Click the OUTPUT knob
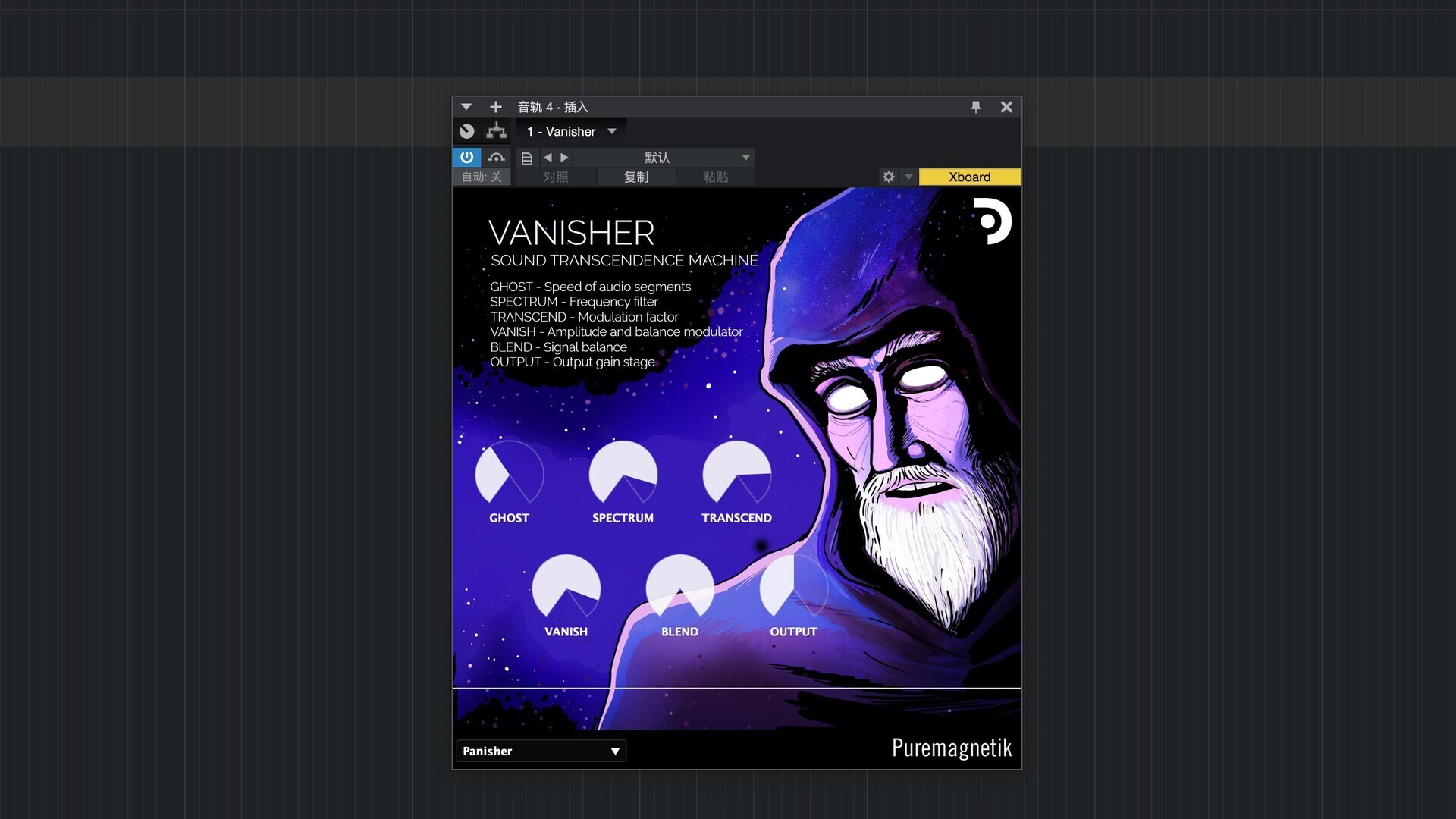 tap(793, 588)
